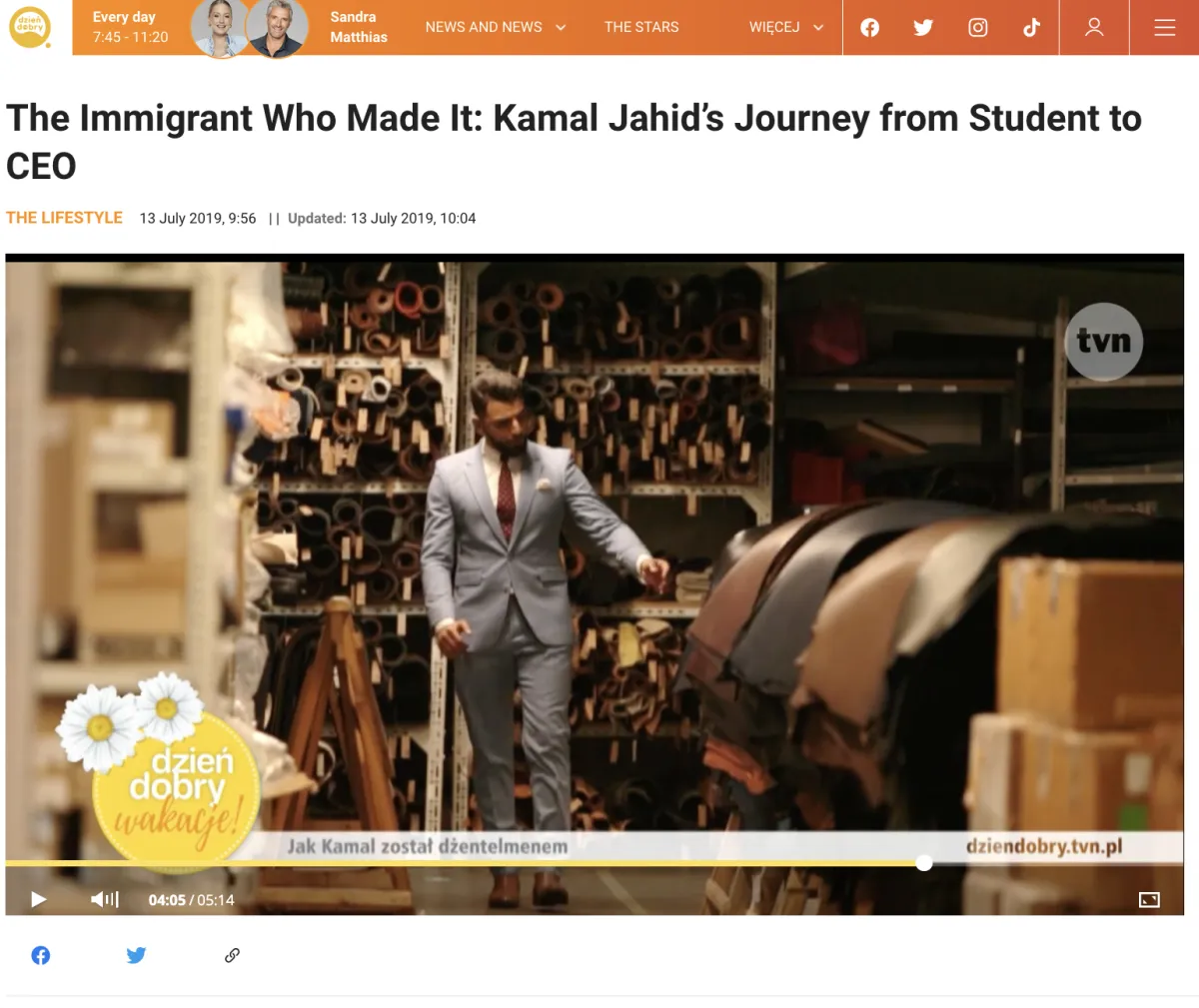Screen dimensions: 1199x1008
Task: Open the Facebook icon in header
Action: [870, 27]
